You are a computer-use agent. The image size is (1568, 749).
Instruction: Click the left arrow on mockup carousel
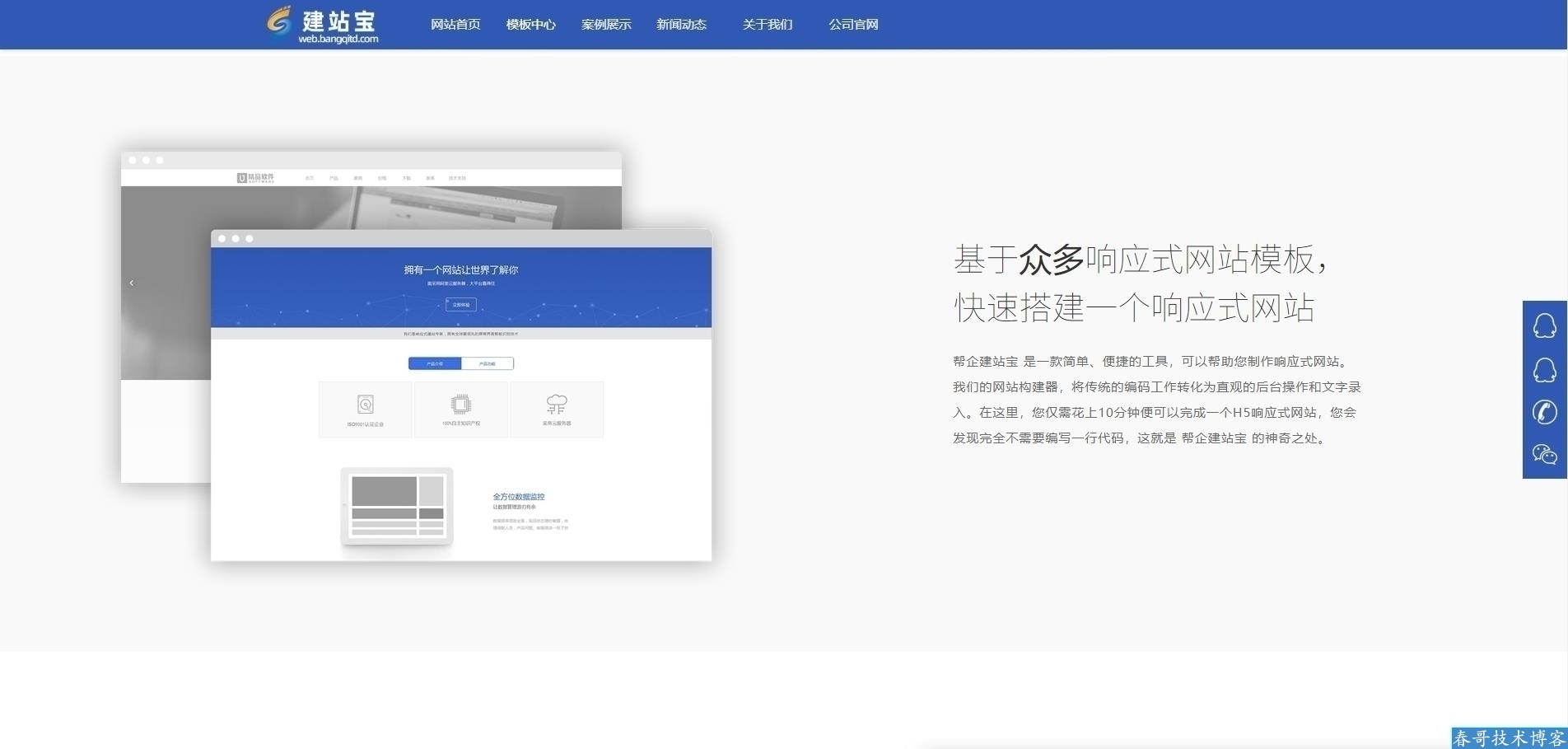click(x=132, y=283)
